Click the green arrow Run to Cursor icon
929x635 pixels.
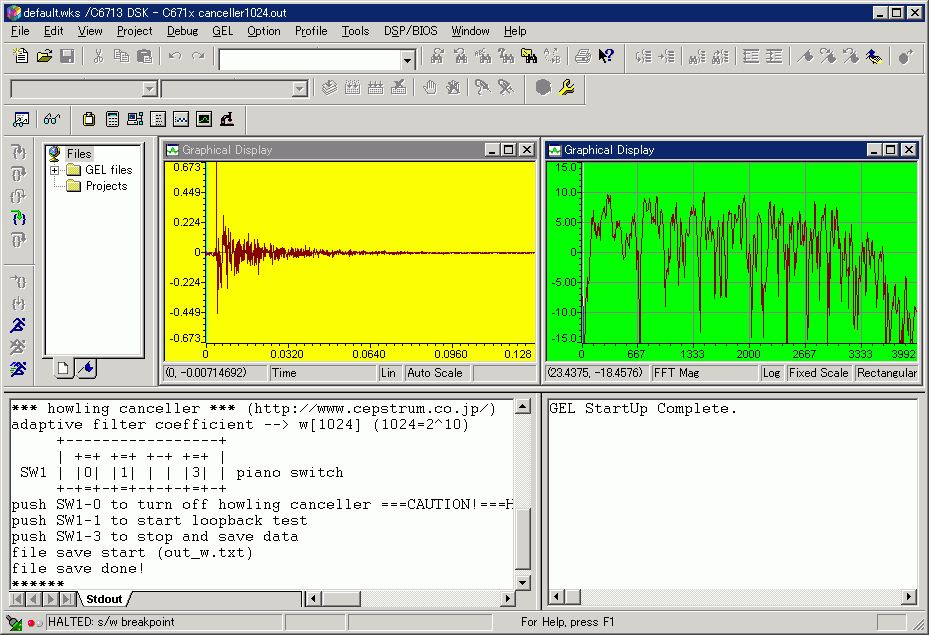[18, 219]
